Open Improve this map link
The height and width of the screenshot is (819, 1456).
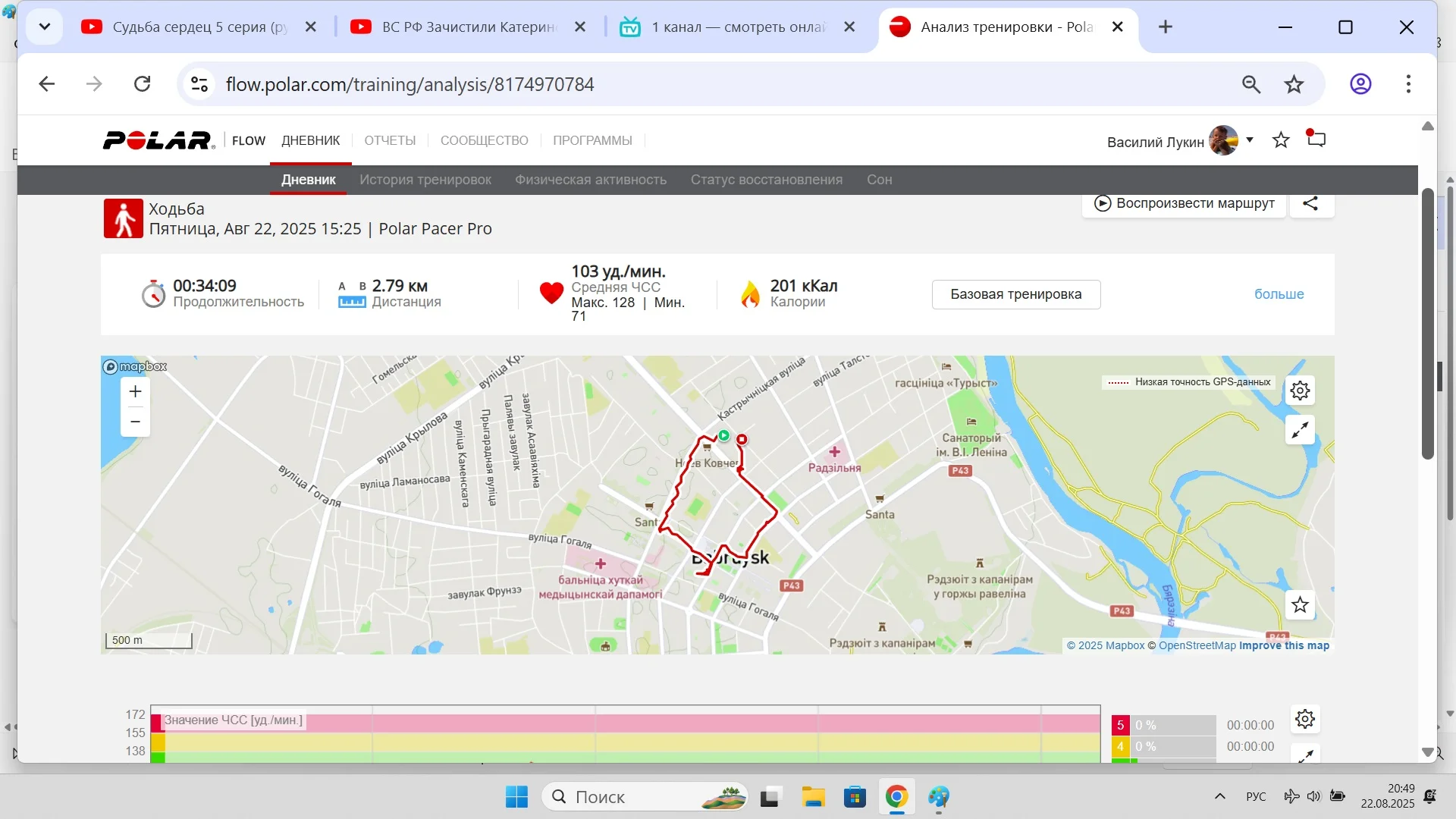pyautogui.click(x=1284, y=645)
